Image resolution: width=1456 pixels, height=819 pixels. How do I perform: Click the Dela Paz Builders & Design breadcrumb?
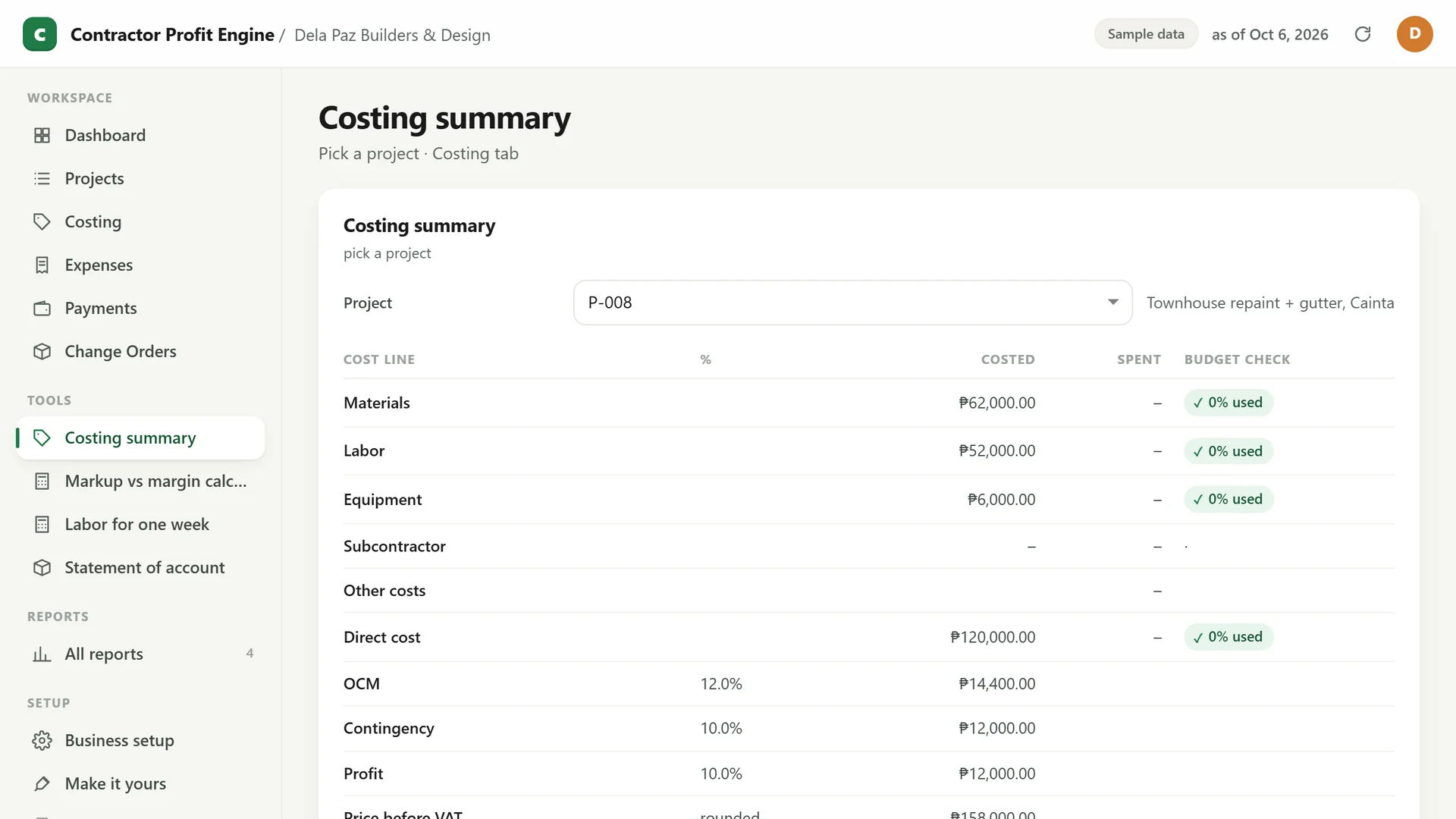tap(392, 35)
